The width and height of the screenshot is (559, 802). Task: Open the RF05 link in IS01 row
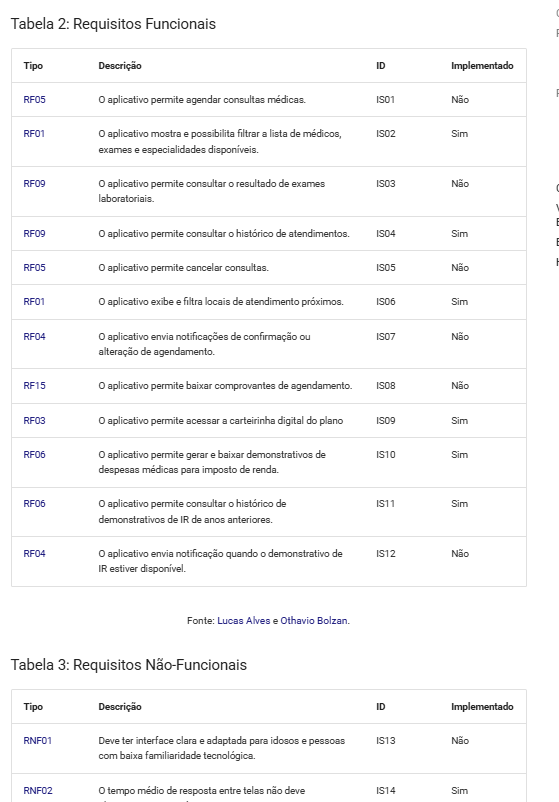coord(34,100)
